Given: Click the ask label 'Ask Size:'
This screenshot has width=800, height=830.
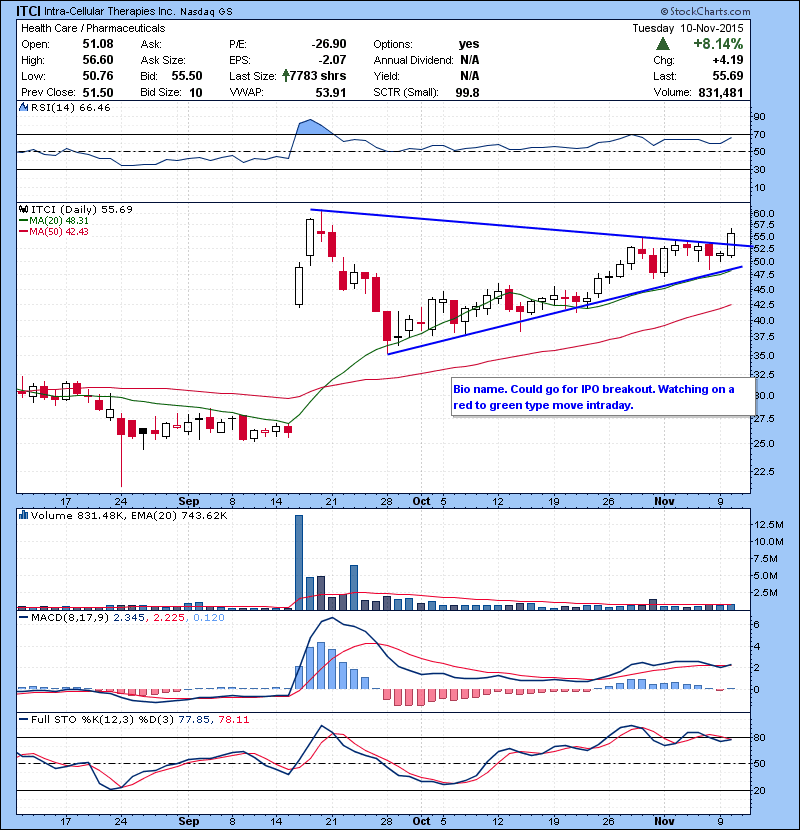Looking at the screenshot, I should pyautogui.click(x=163, y=60).
